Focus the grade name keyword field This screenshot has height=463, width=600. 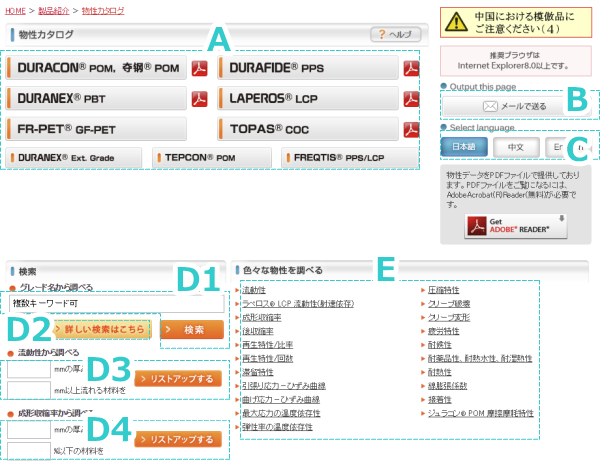117,304
